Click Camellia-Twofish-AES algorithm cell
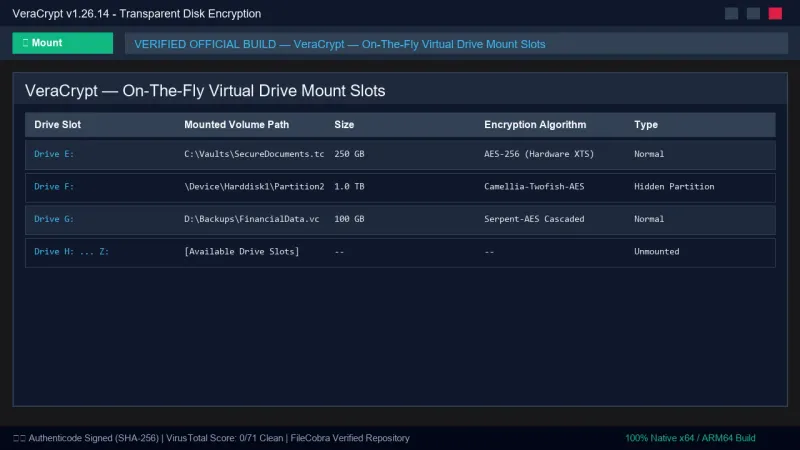The height and width of the screenshot is (450, 800). point(534,187)
